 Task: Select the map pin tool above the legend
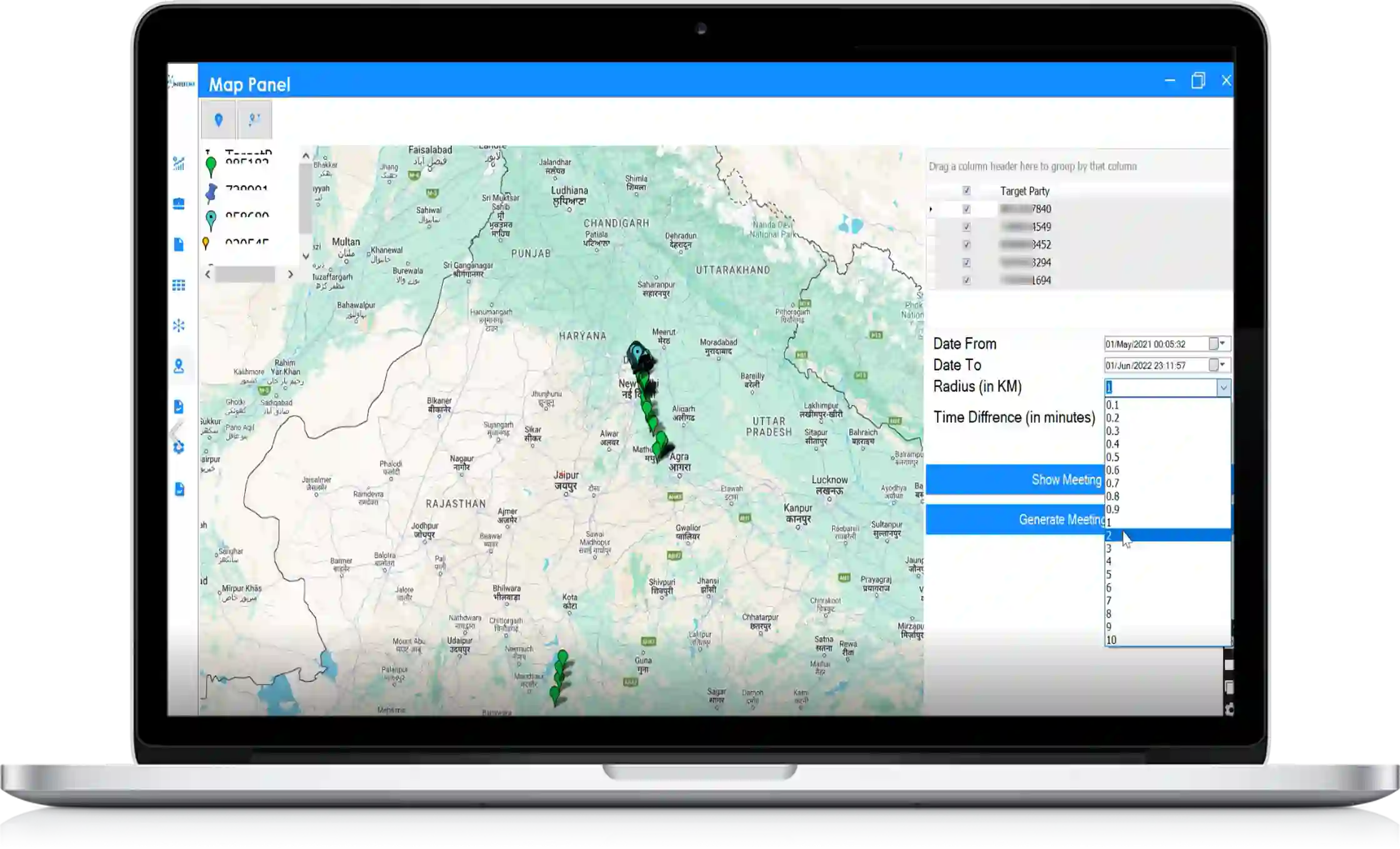(217, 121)
